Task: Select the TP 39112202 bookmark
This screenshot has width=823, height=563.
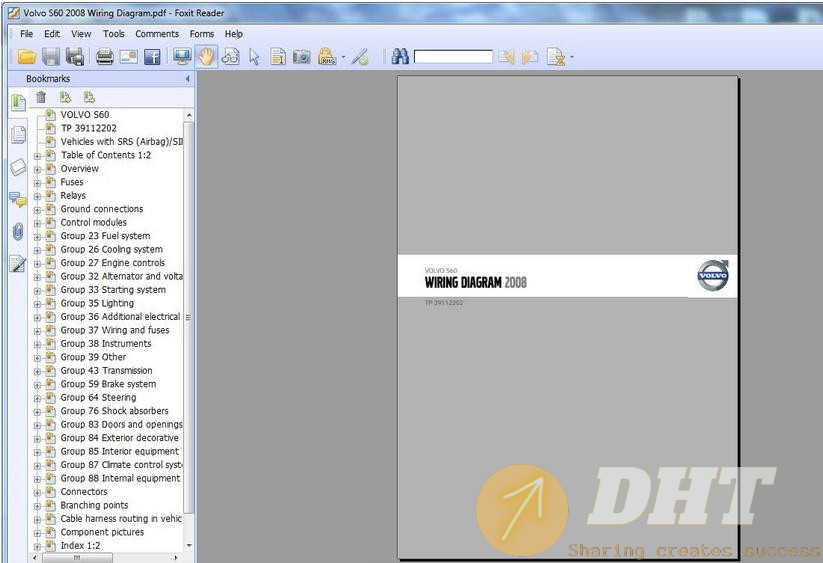Action: (89, 128)
